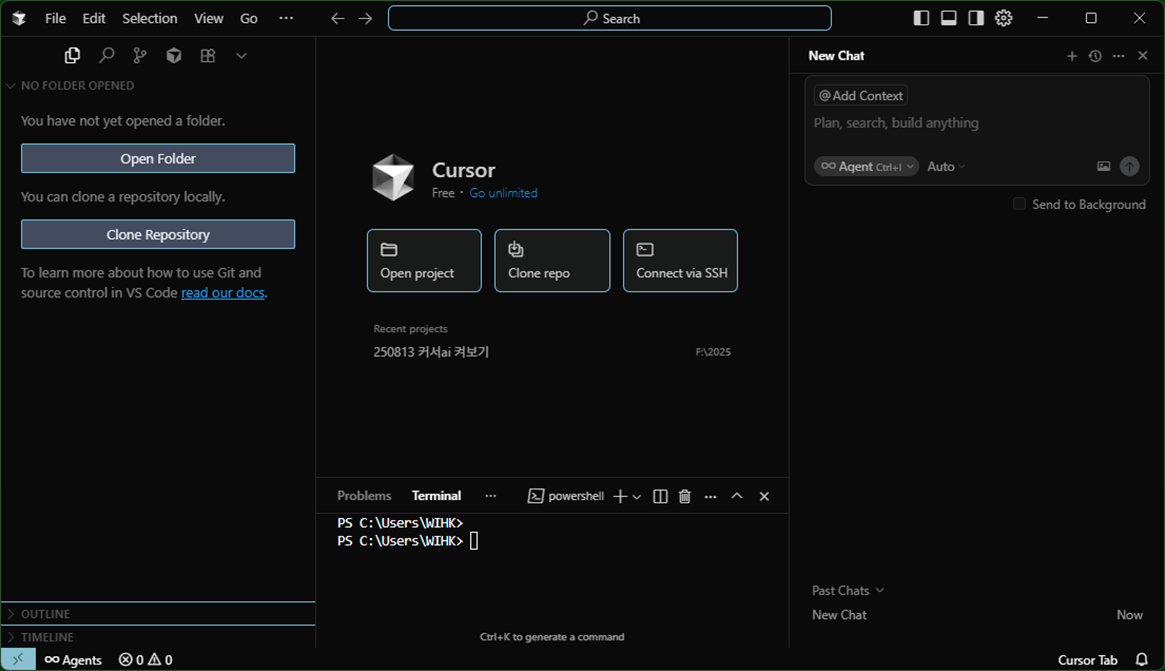Select the powershell terminal label

(565, 496)
